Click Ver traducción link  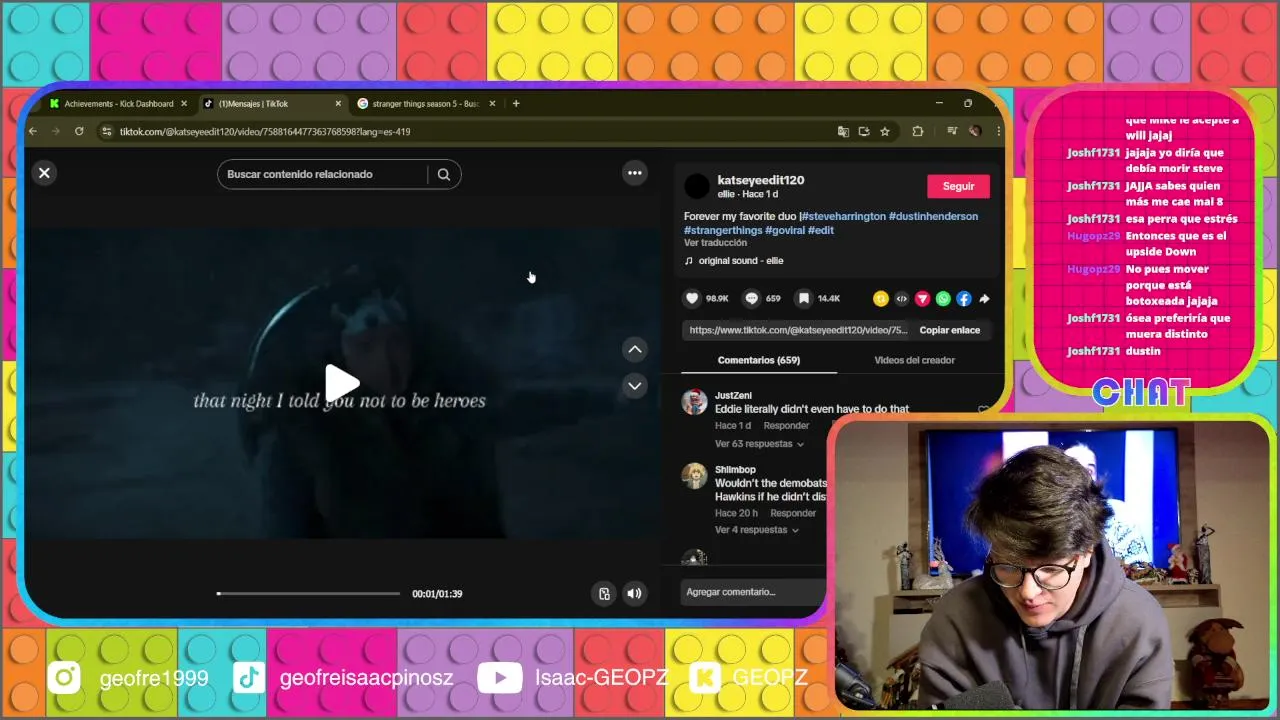pyautogui.click(x=715, y=243)
